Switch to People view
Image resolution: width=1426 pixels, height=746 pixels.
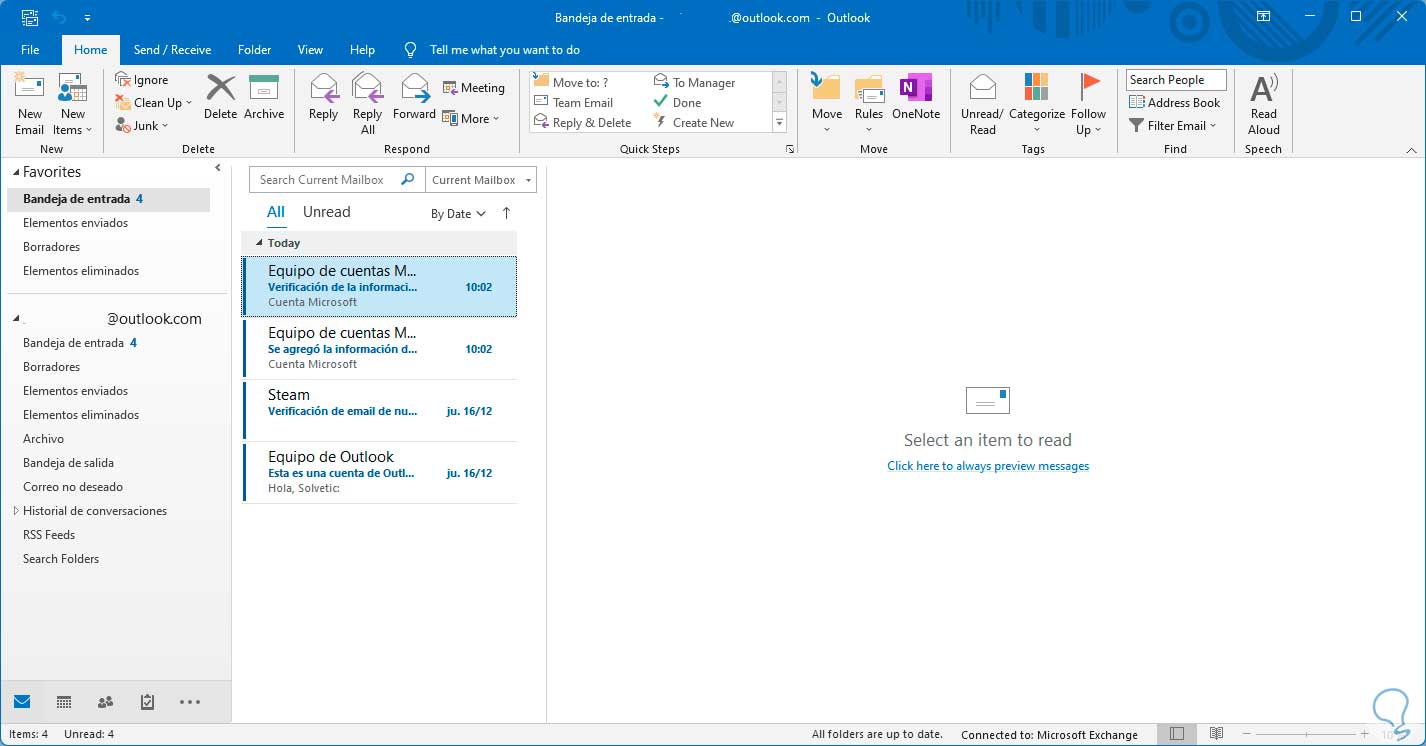click(105, 702)
